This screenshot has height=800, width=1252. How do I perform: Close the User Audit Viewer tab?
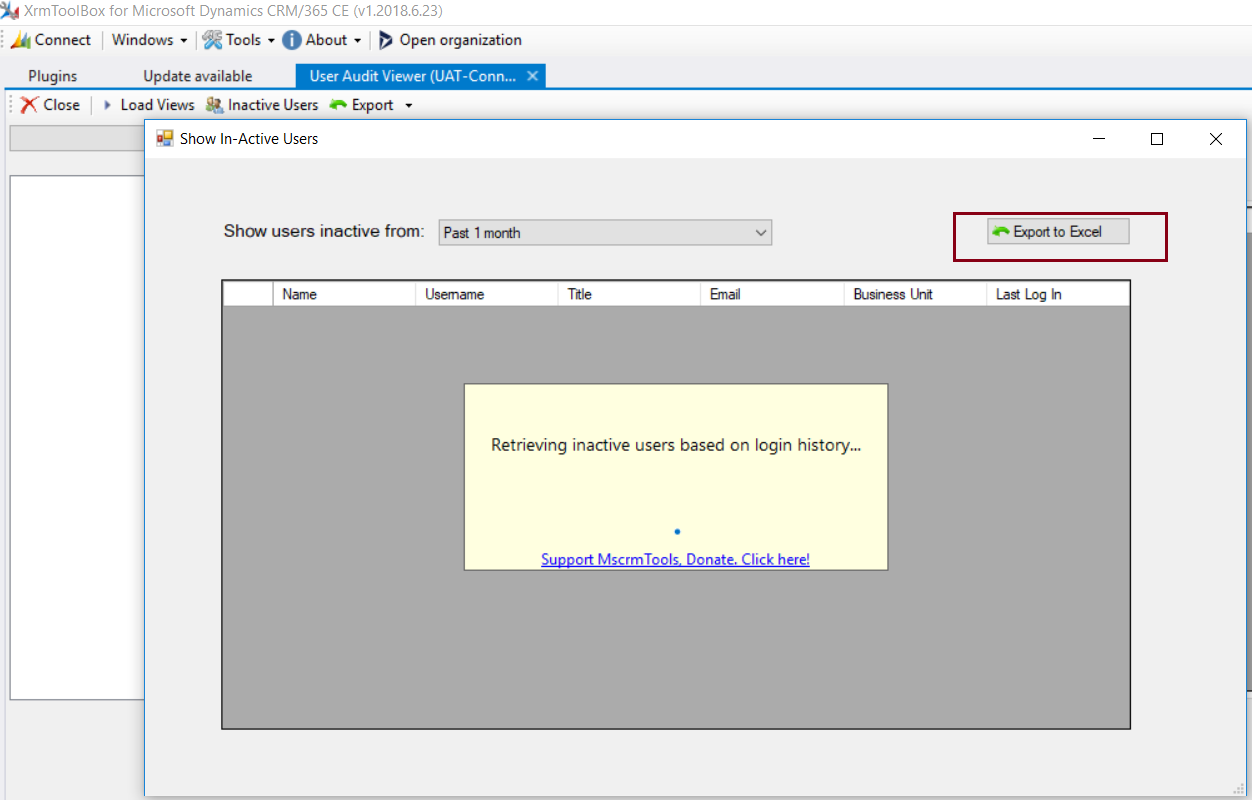[533, 75]
